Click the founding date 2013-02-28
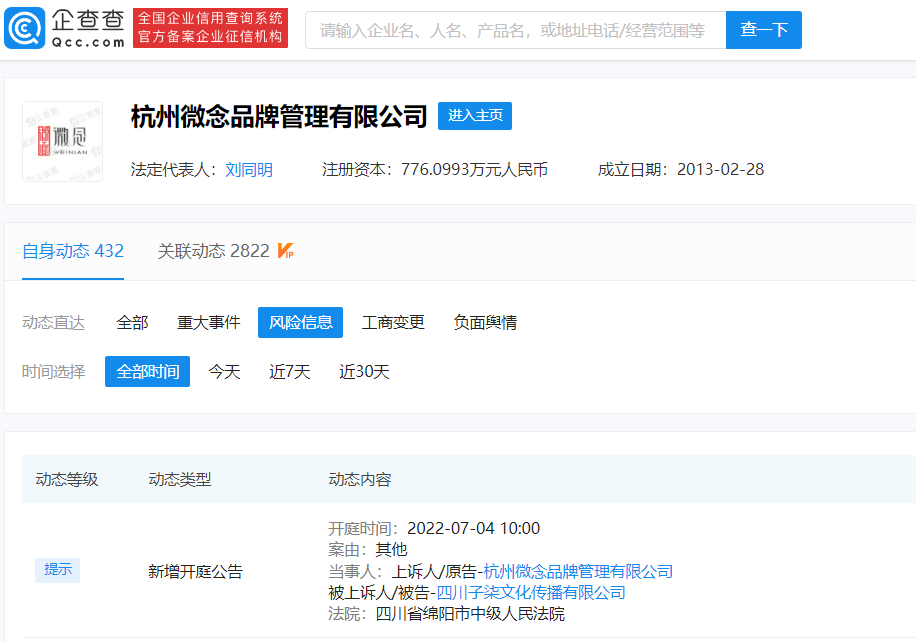The image size is (916, 642). [720, 169]
